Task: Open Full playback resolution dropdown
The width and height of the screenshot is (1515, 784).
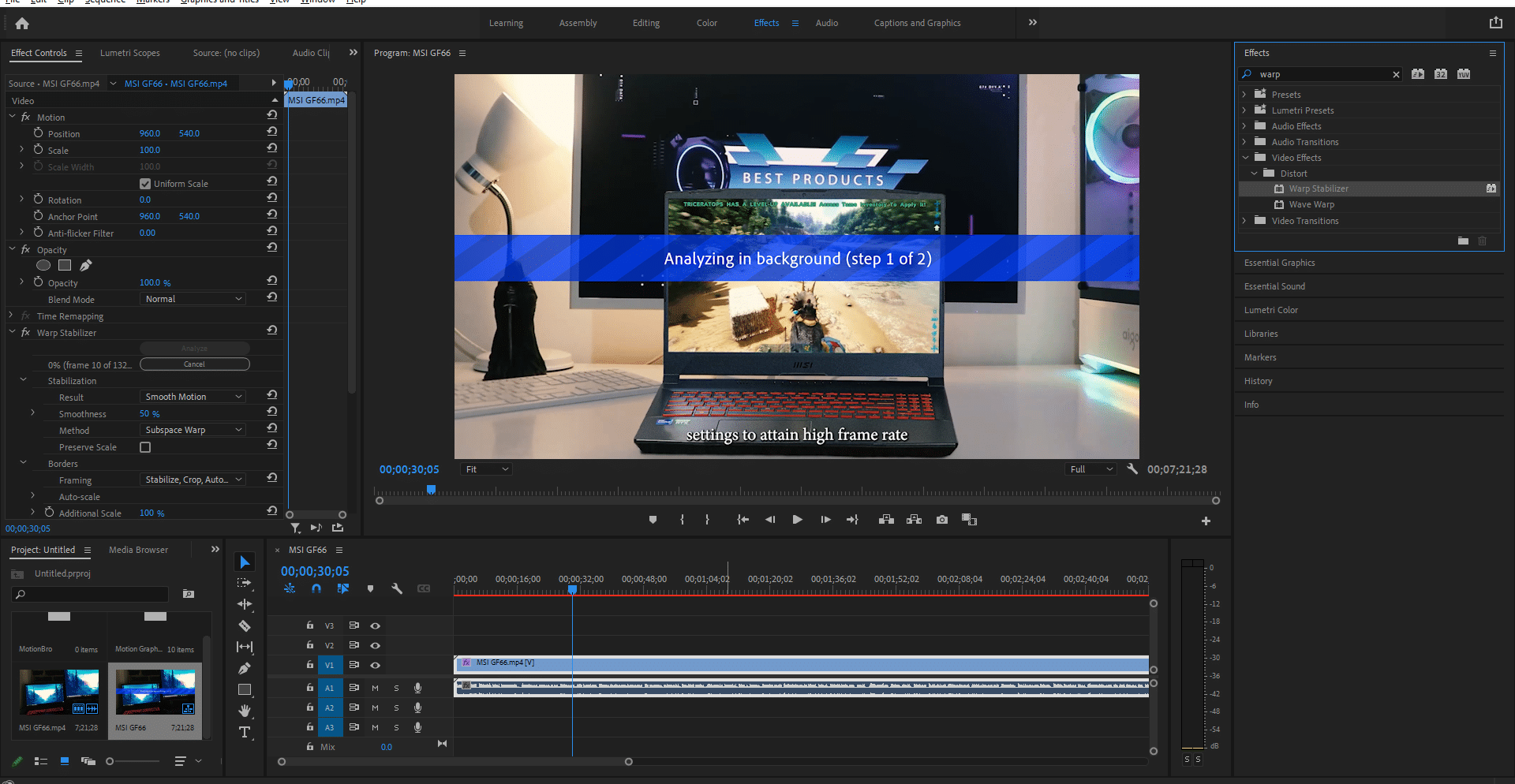Action: tap(1091, 469)
